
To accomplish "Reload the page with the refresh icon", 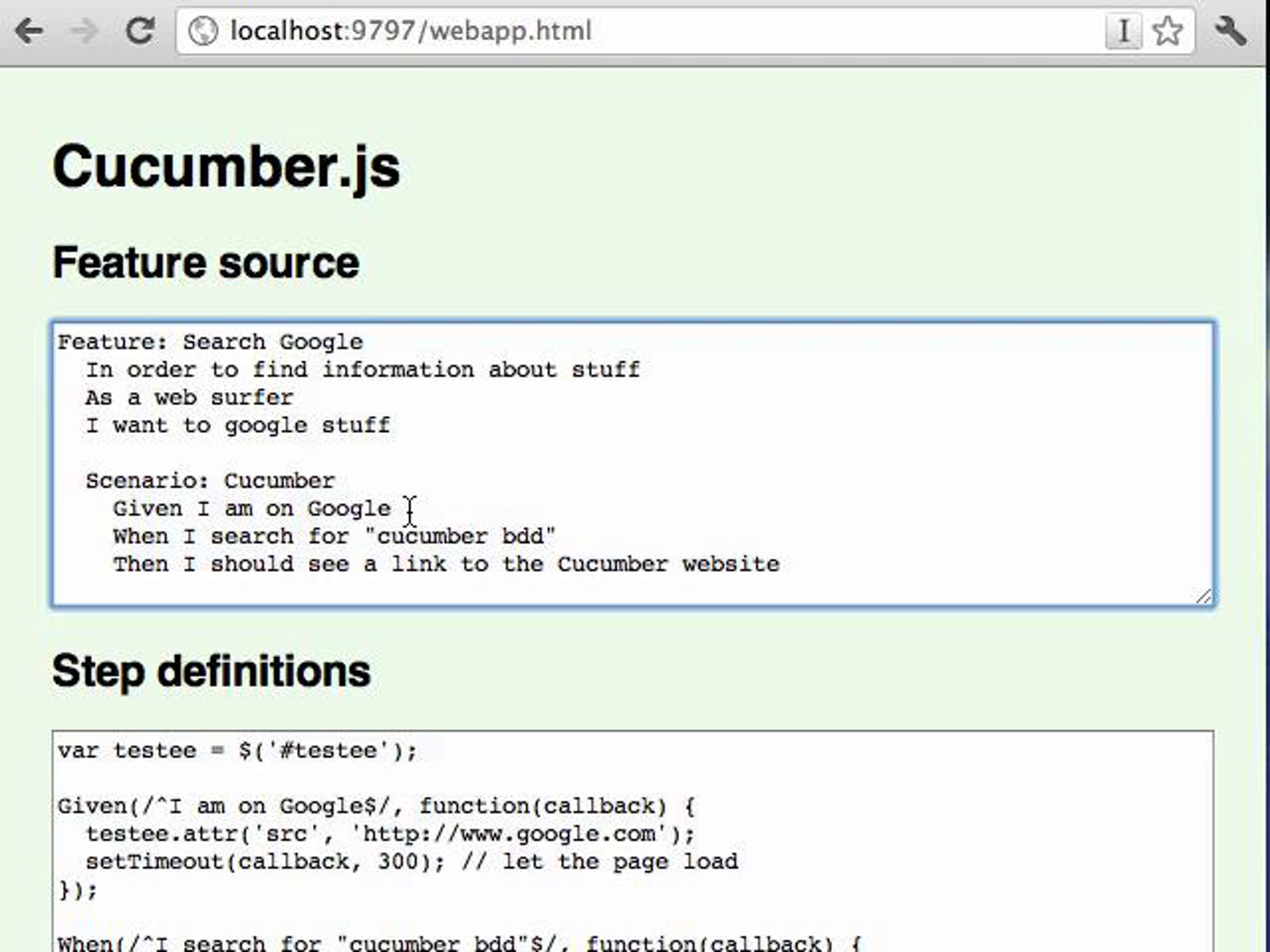I will click(x=140, y=31).
